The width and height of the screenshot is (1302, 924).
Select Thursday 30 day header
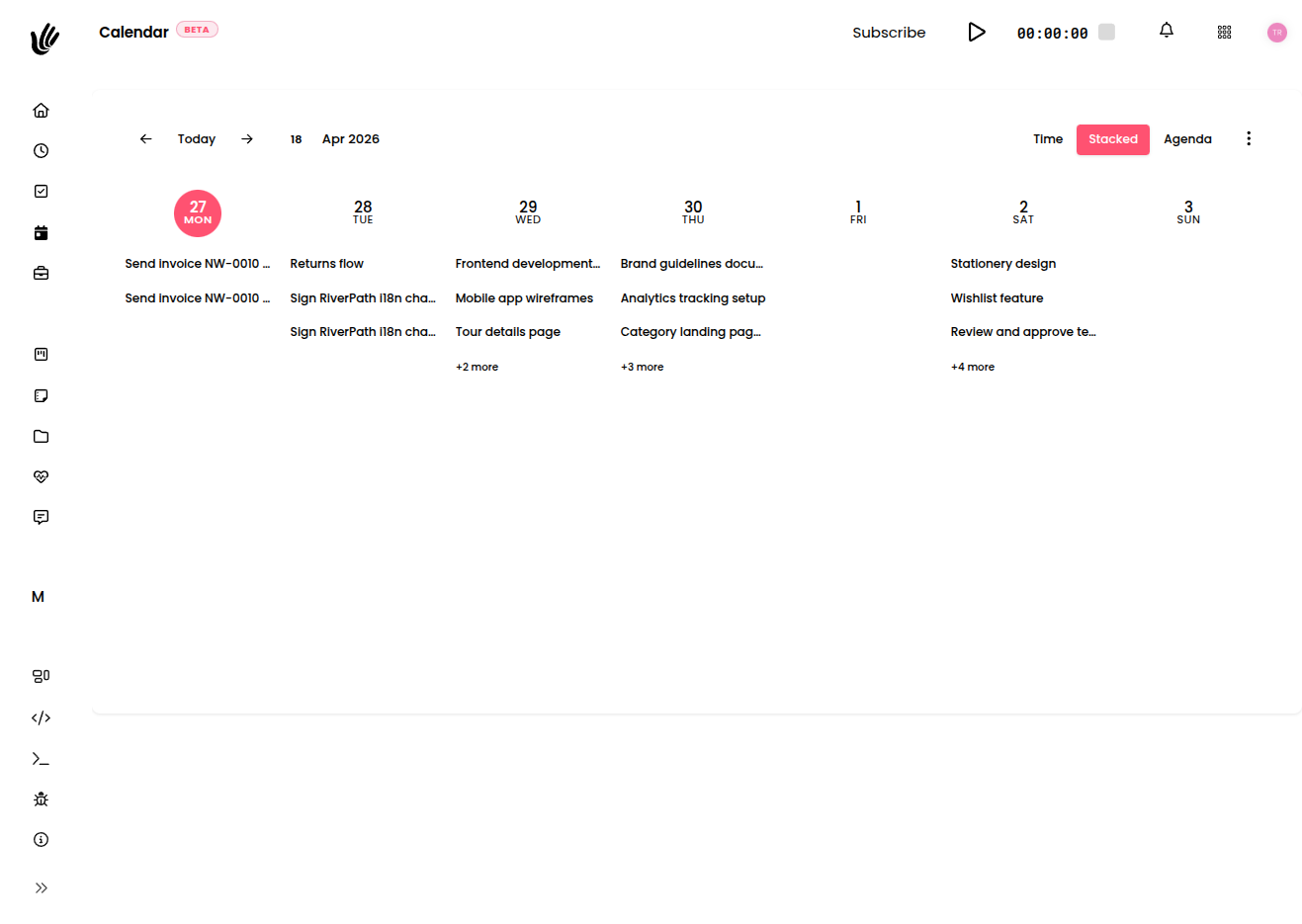[693, 212]
